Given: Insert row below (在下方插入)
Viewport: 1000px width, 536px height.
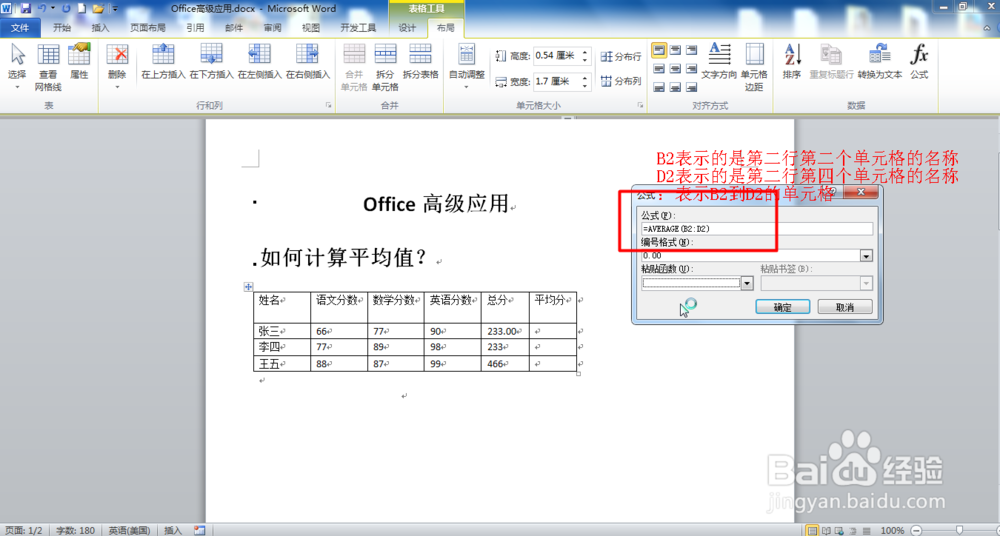Looking at the screenshot, I should pyautogui.click(x=211, y=61).
